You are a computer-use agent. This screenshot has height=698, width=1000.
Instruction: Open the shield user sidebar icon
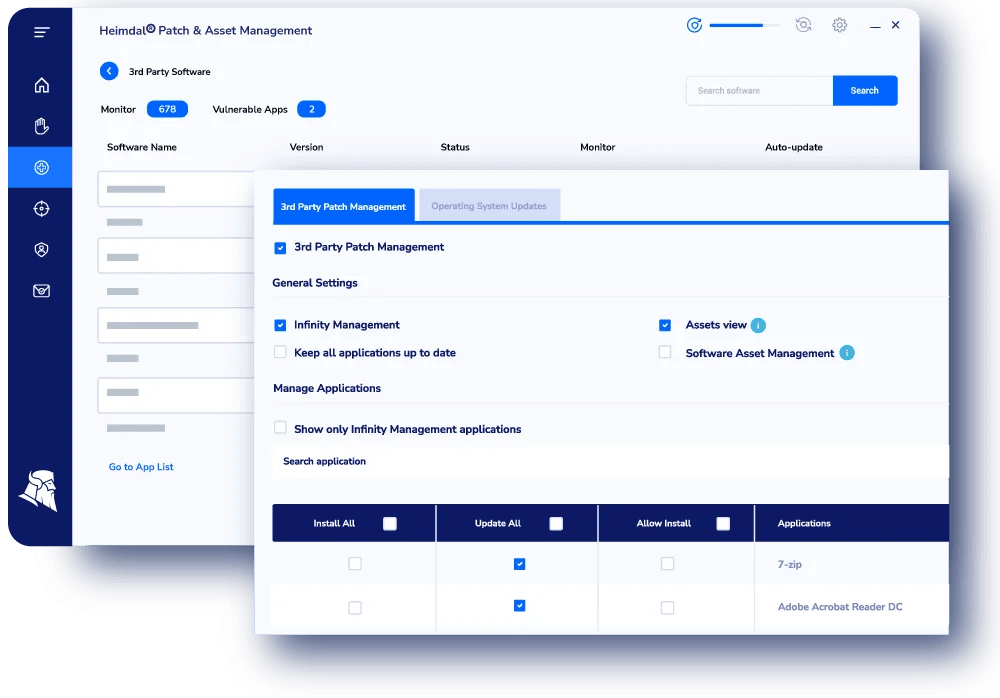[x=41, y=250]
